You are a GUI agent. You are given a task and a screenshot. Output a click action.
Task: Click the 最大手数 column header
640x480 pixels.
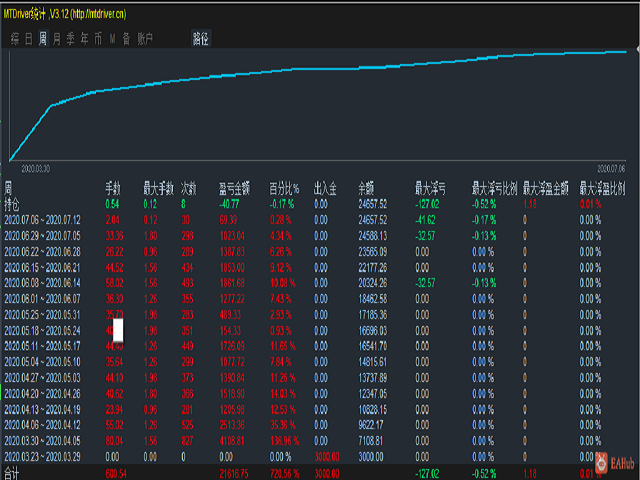[x=158, y=189]
